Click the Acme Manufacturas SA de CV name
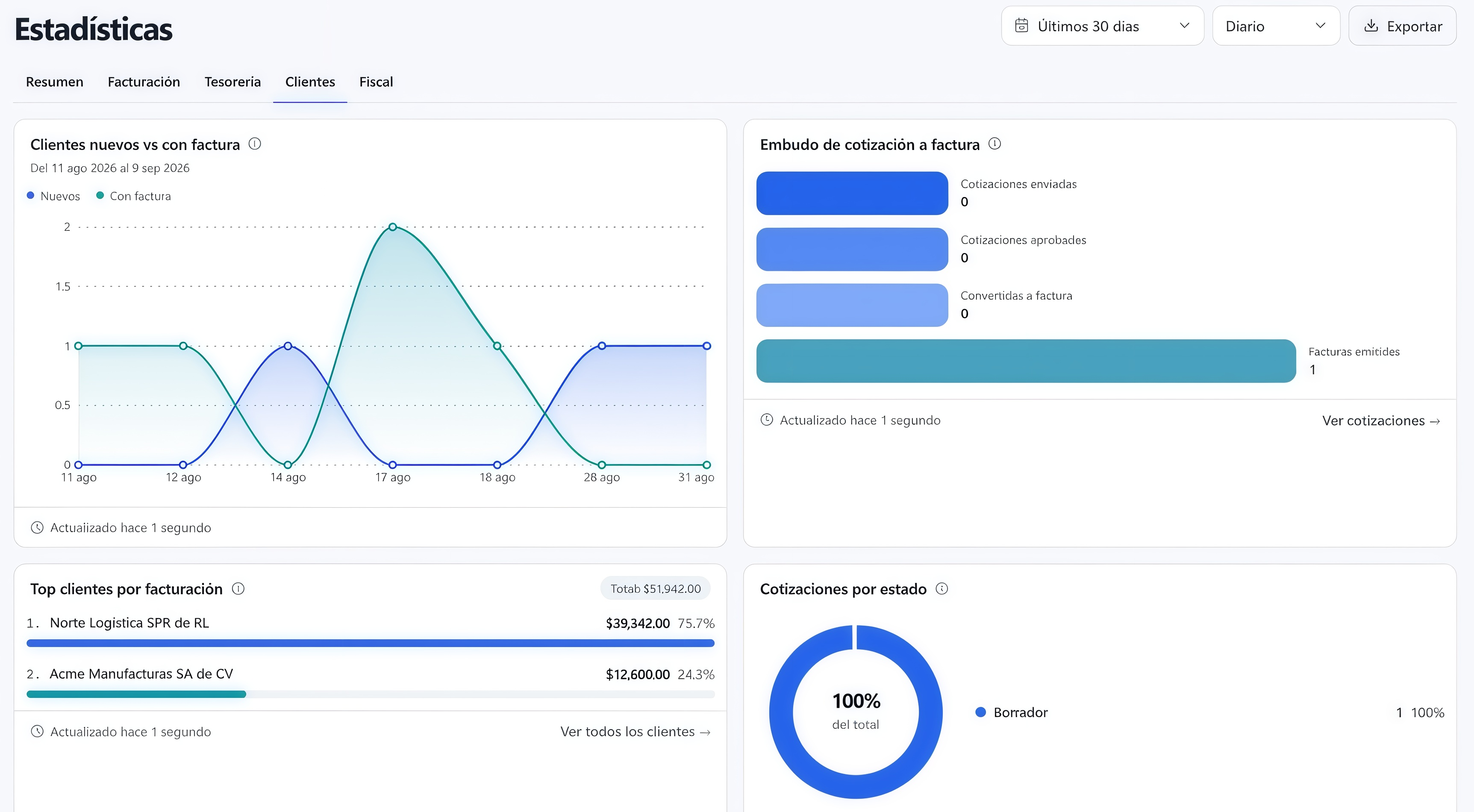The image size is (1474, 812). click(x=141, y=674)
